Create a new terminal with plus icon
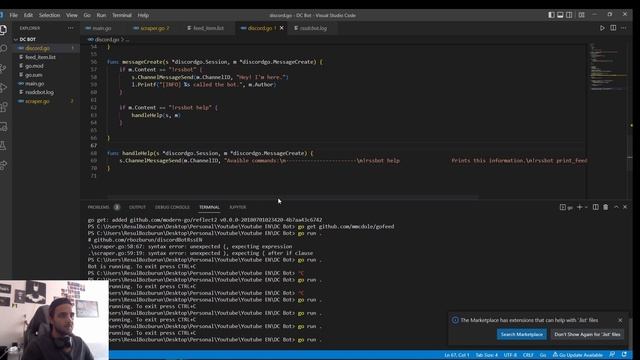 pyautogui.click(x=579, y=207)
